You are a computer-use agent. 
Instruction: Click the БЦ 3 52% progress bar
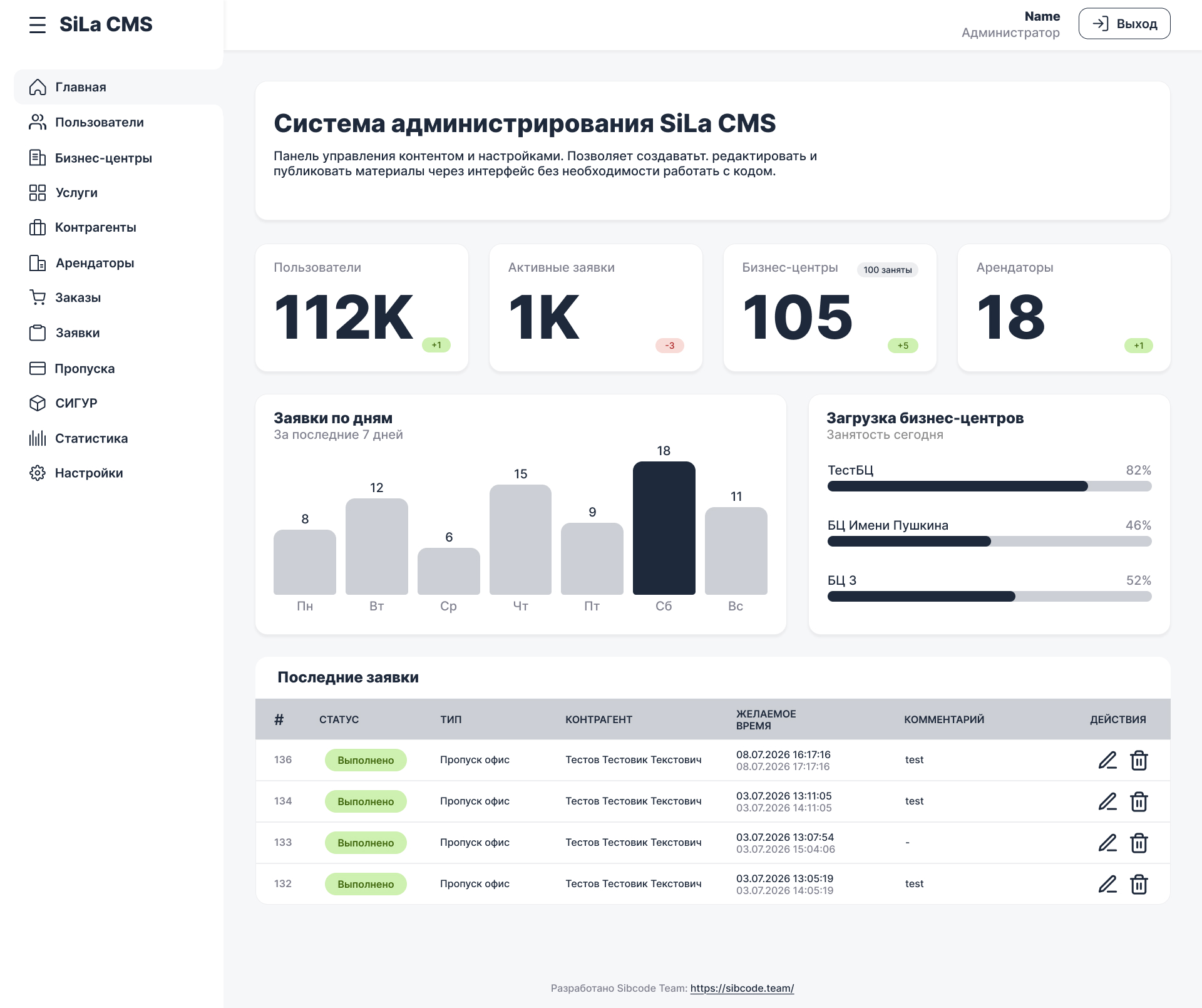pyautogui.click(x=989, y=597)
